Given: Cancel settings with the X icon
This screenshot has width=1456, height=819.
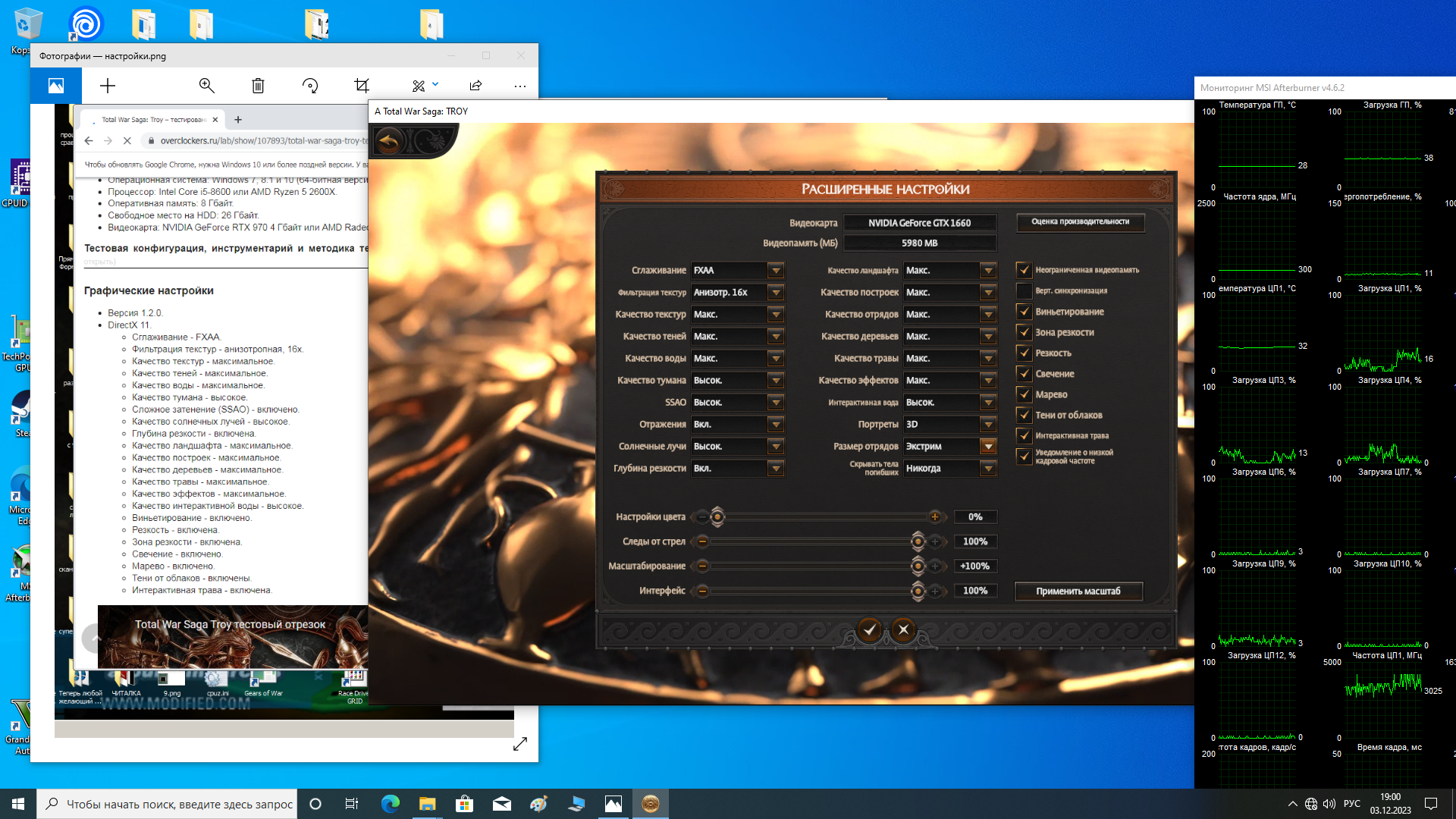Looking at the screenshot, I should coord(903,629).
